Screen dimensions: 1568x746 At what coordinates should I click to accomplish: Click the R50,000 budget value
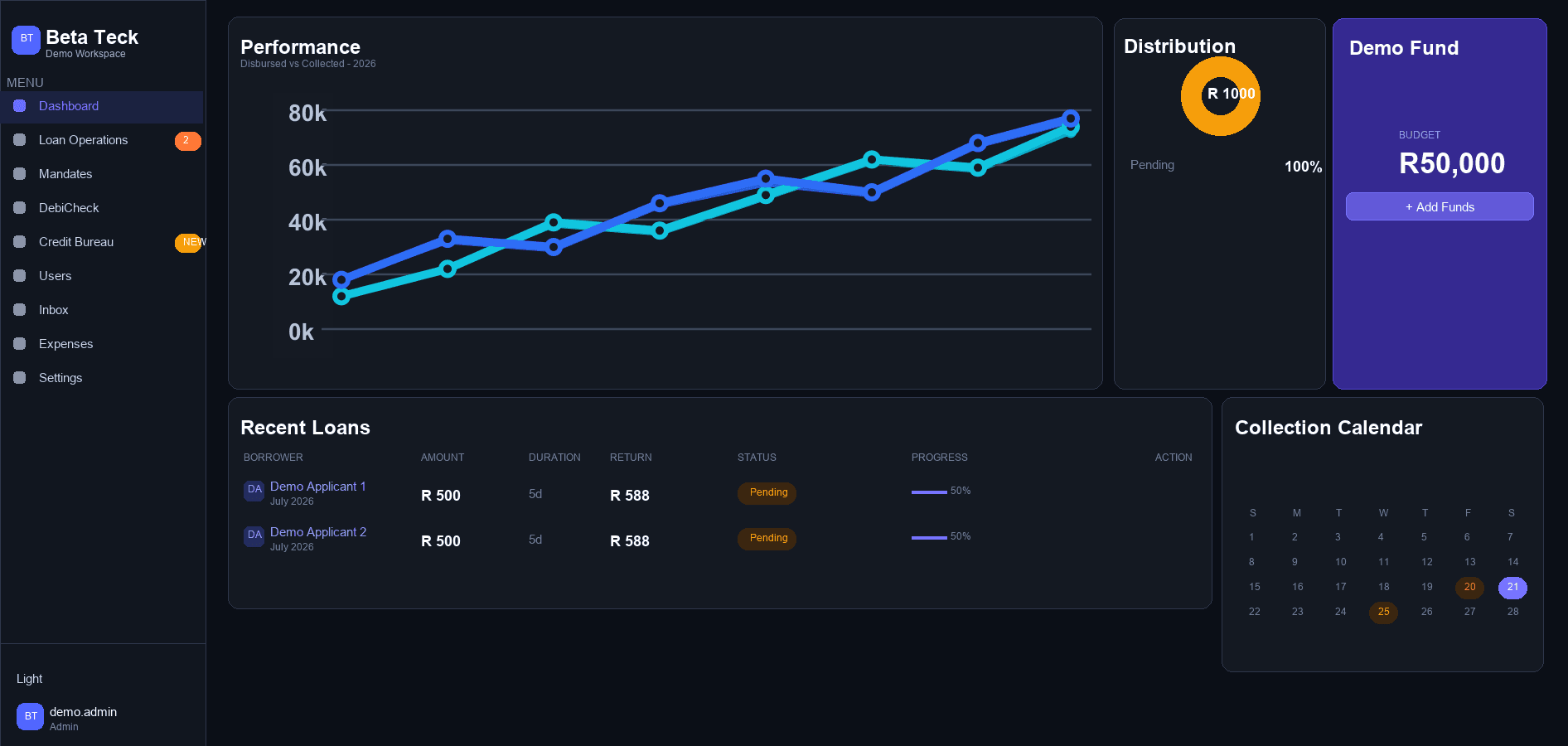(1452, 163)
